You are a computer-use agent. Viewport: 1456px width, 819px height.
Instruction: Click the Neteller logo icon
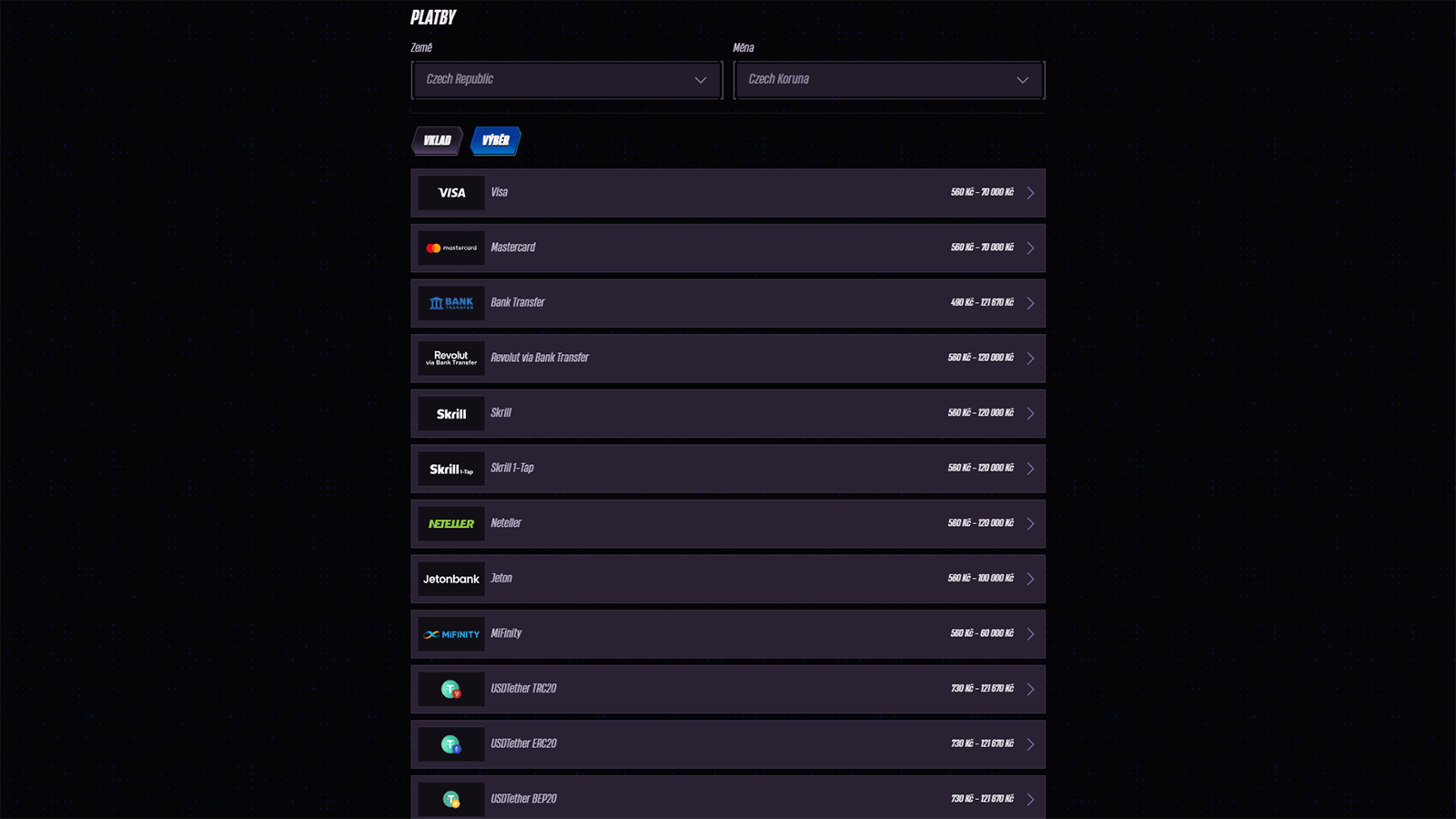(451, 524)
